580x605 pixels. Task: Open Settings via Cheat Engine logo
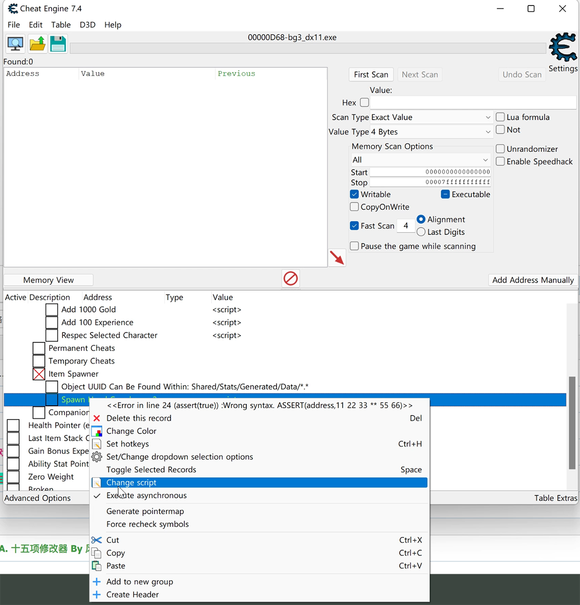point(563,47)
